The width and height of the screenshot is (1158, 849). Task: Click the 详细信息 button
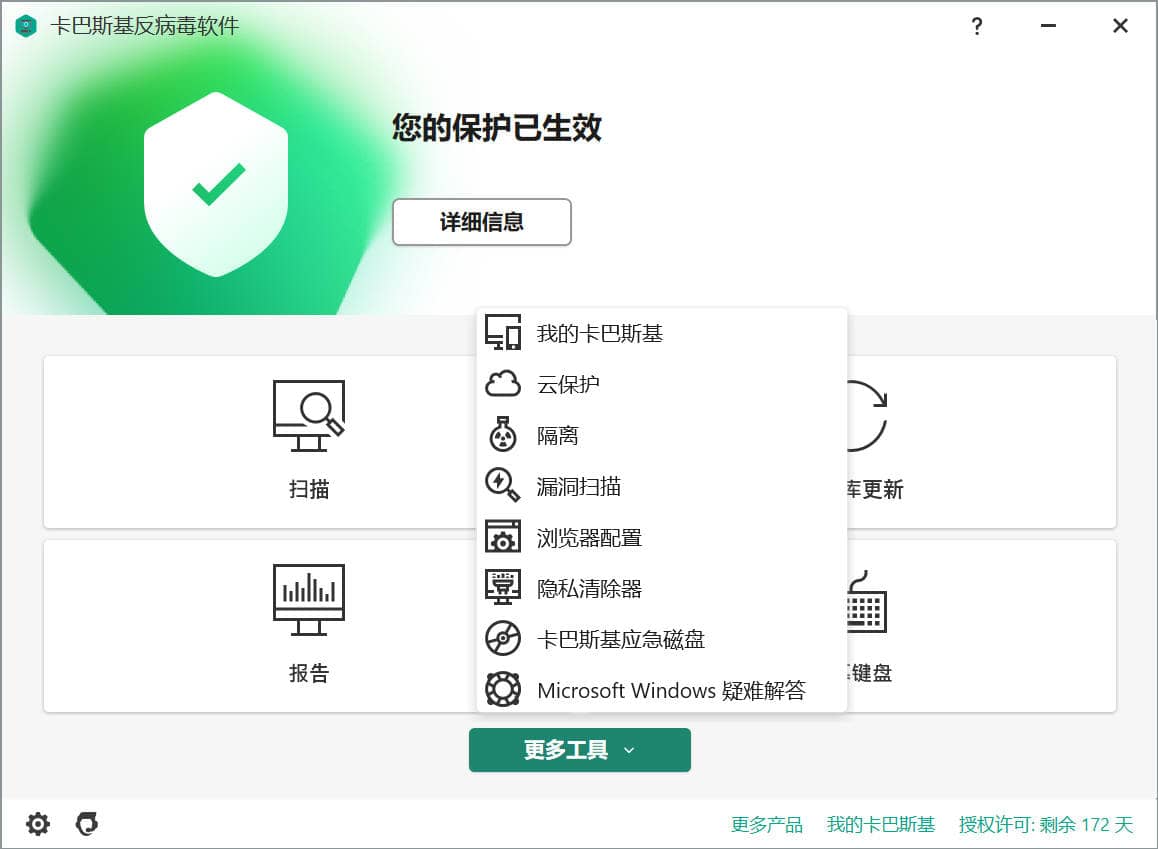(482, 221)
